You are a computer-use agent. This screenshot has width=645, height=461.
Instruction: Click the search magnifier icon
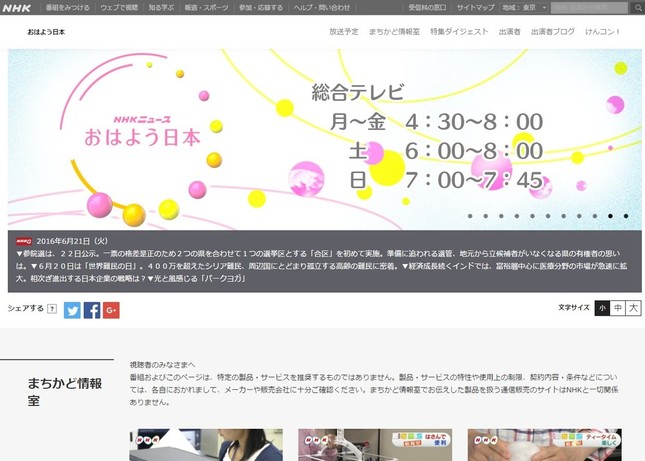[x=637, y=7]
